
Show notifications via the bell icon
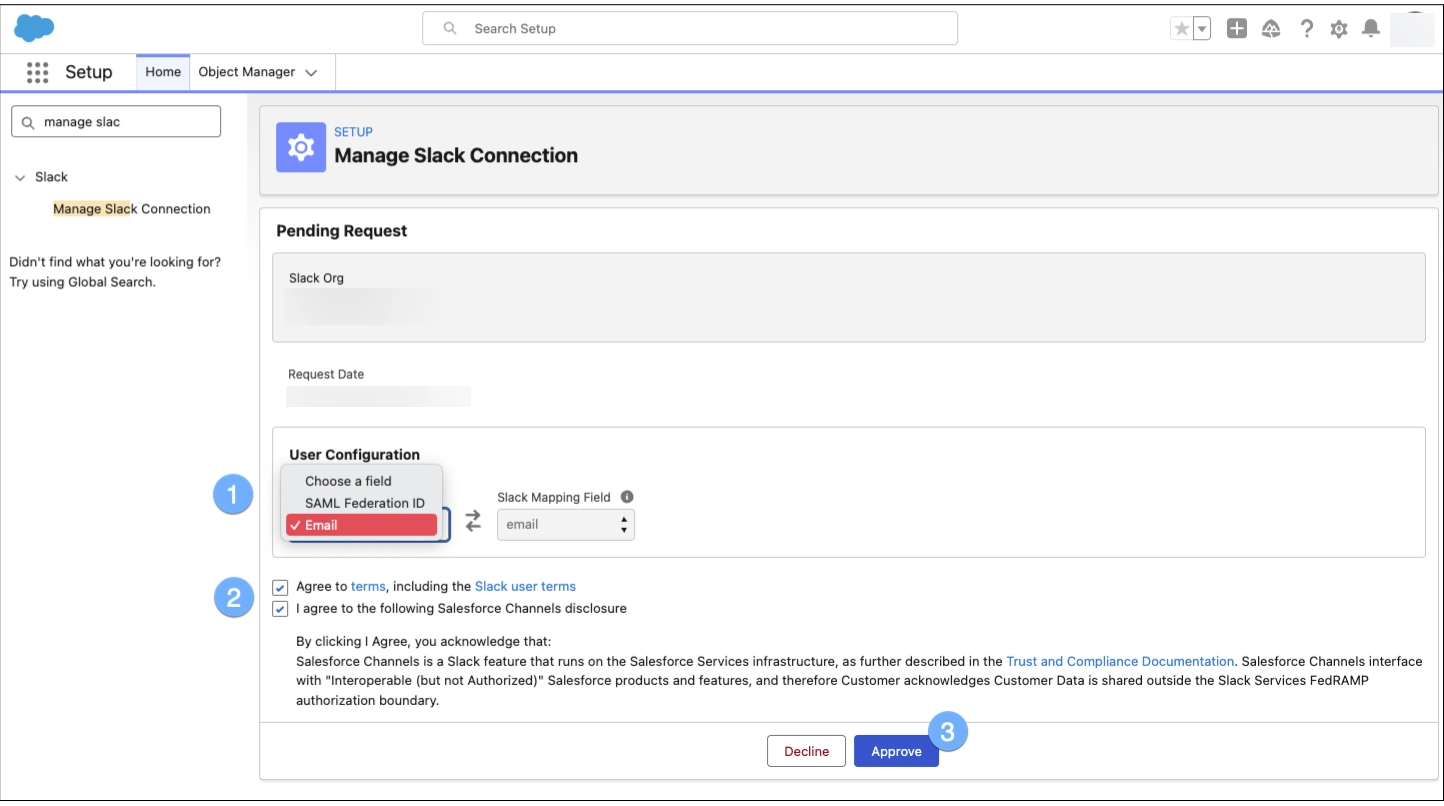[x=1371, y=29]
